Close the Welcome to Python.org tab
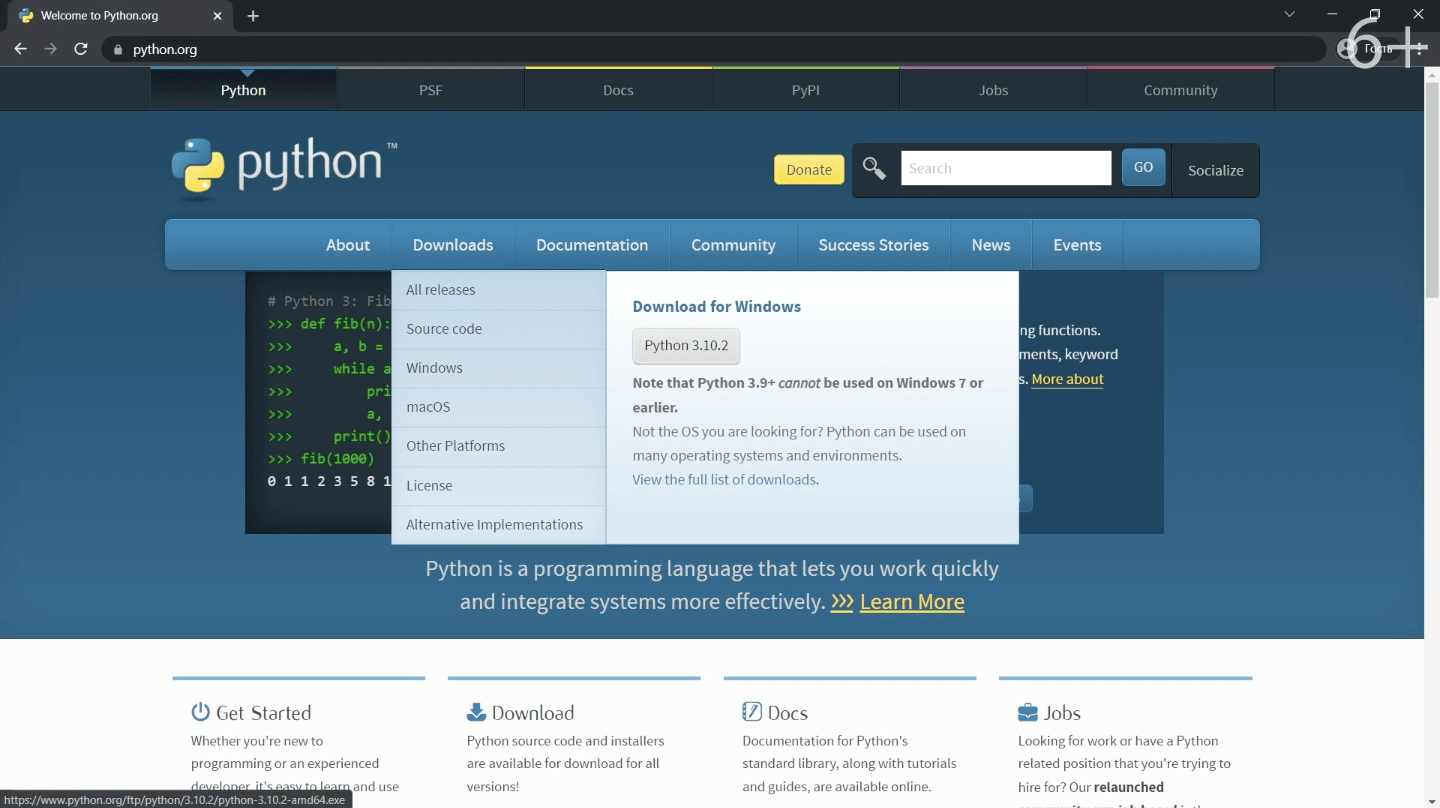 click(x=217, y=16)
